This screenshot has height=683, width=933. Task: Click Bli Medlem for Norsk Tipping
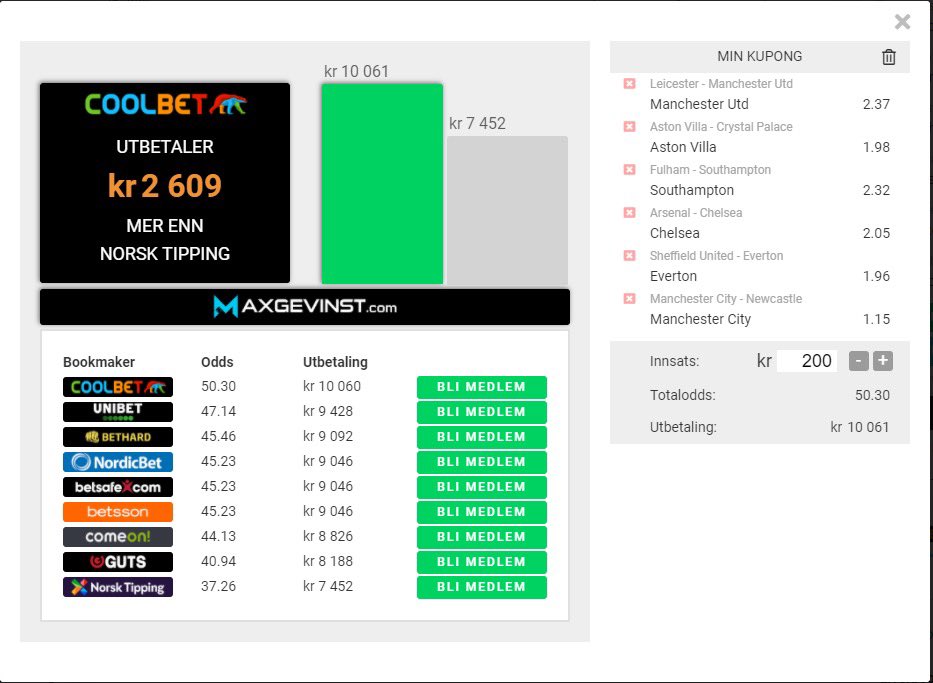[481, 587]
